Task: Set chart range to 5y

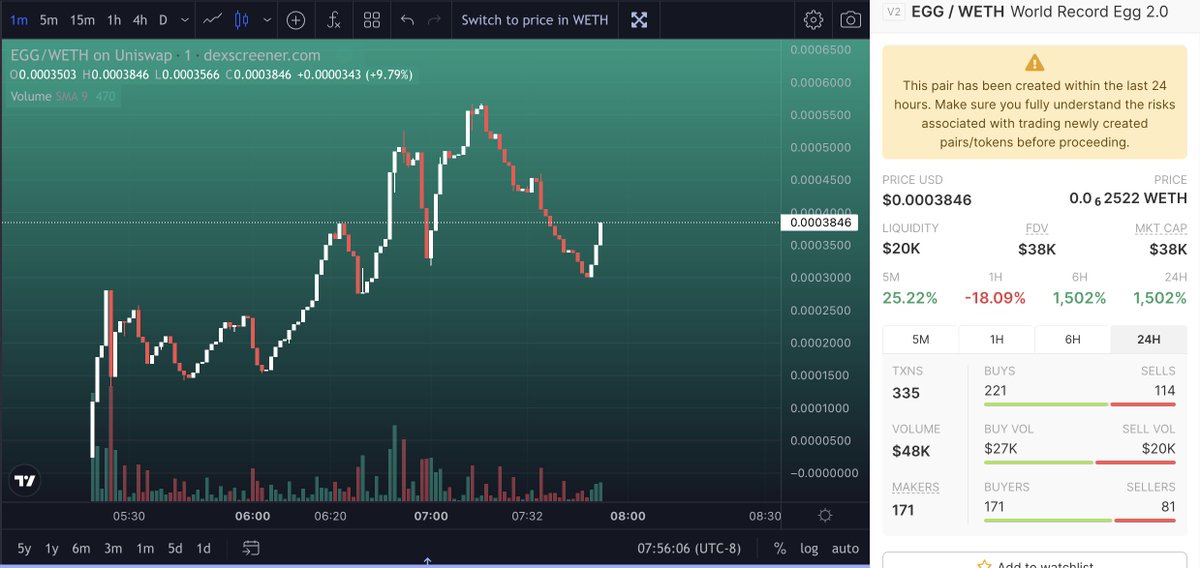Action: tap(24, 548)
